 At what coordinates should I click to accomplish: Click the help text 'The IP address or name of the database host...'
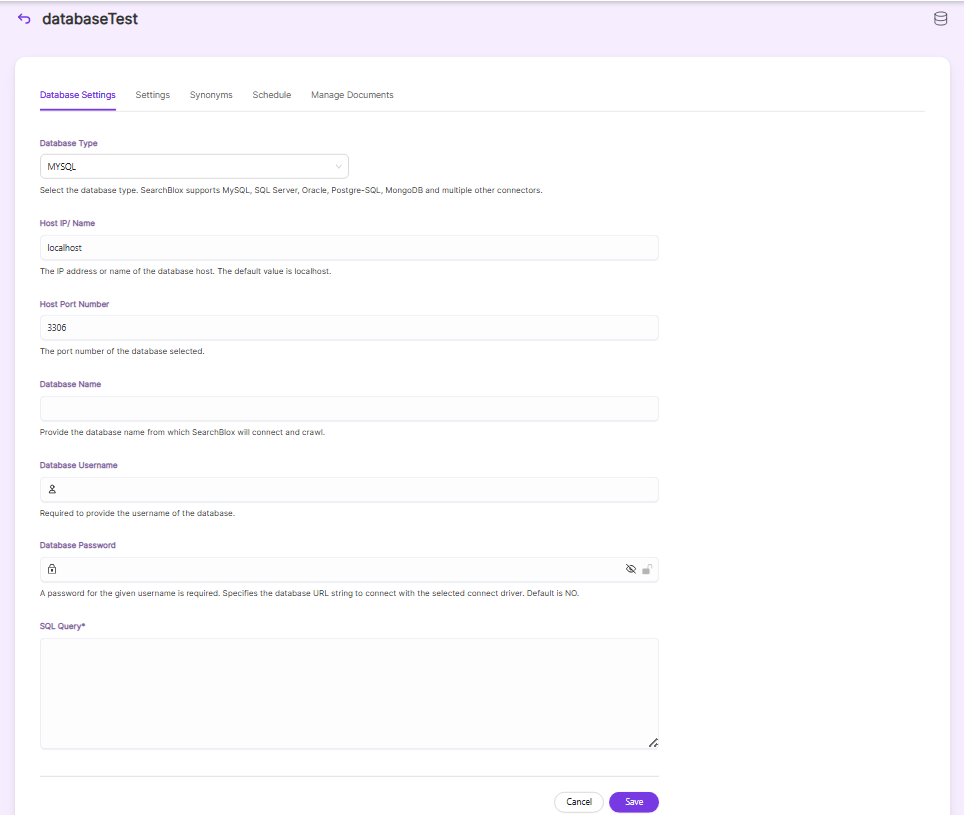(x=185, y=271)
